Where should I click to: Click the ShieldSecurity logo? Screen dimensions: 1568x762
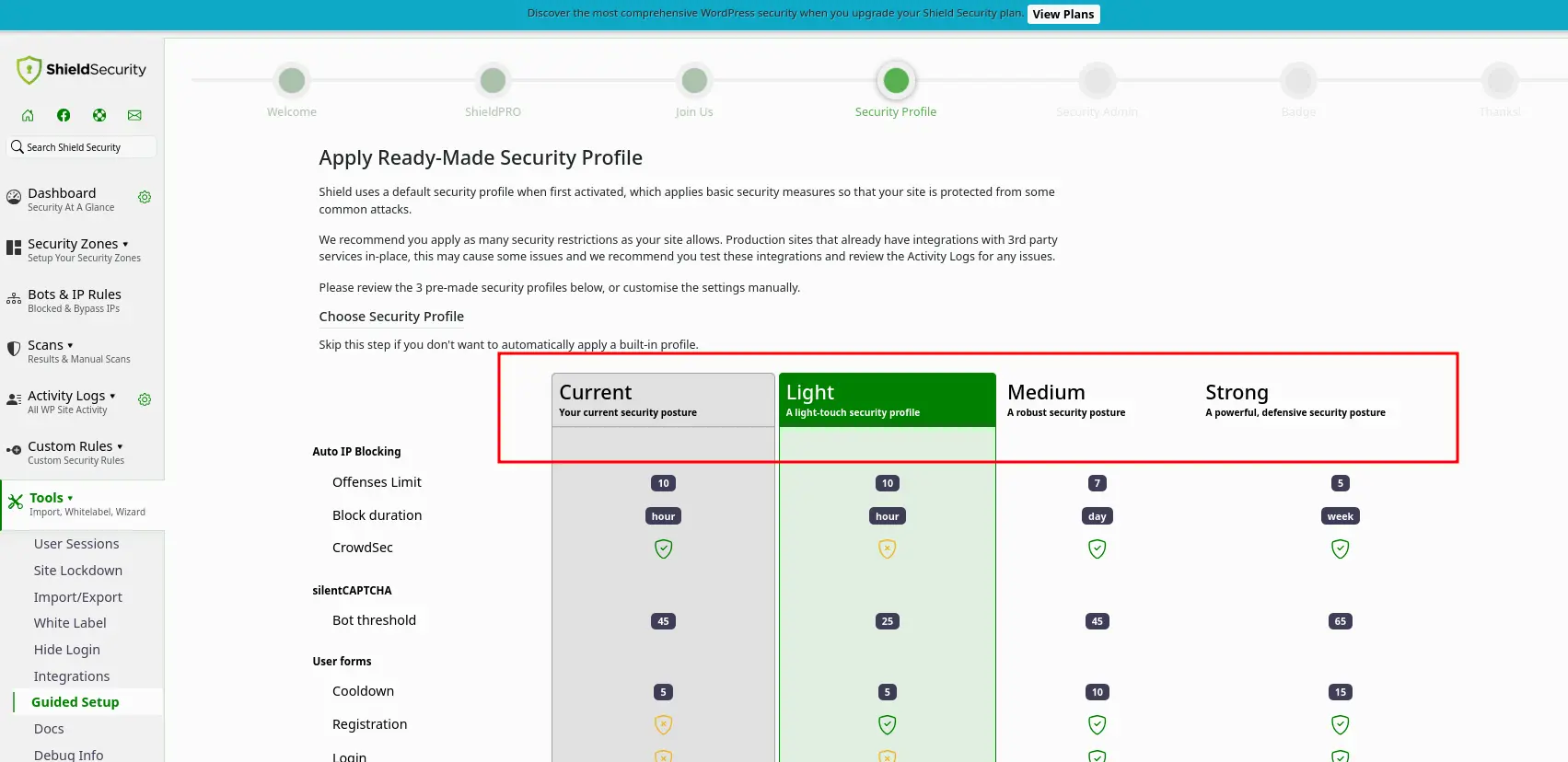click(x=82, y=70)
